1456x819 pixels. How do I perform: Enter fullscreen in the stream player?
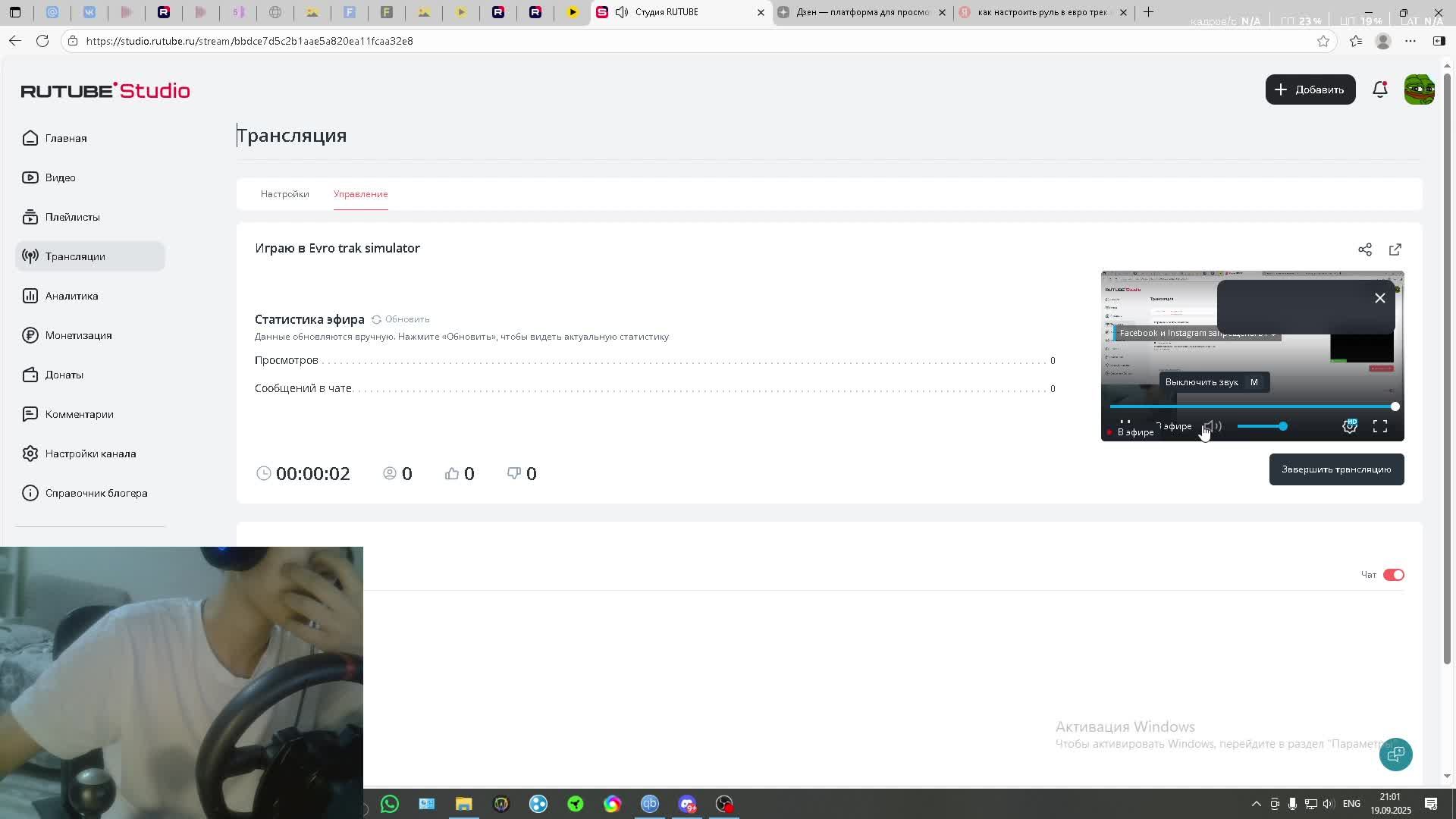(x=1380, y=426)
